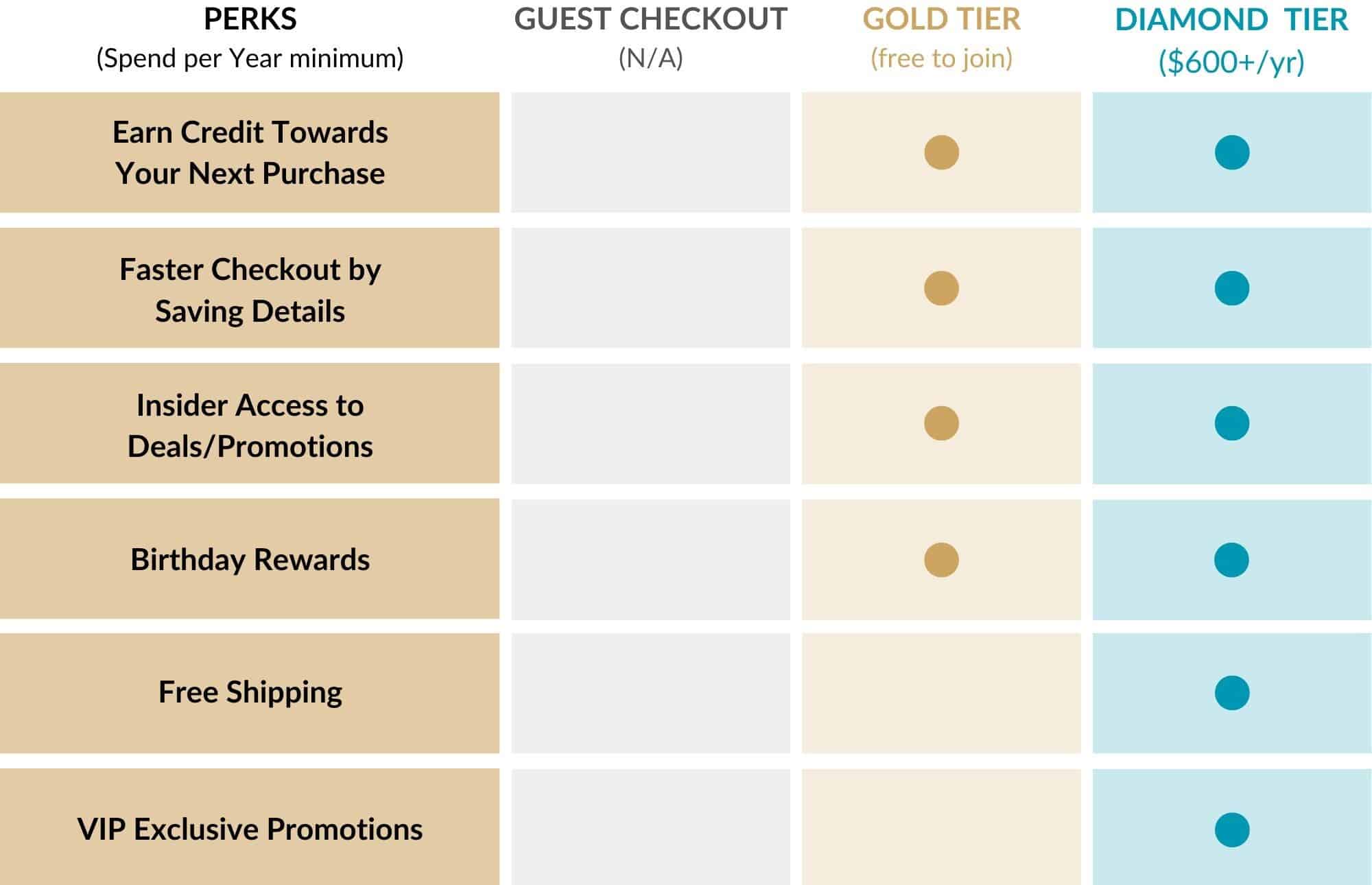The height and width of the screenshot is (885, 1372).
Task: Click Gold Tier dot for Insider Access
Action: [x=941, y=423]
